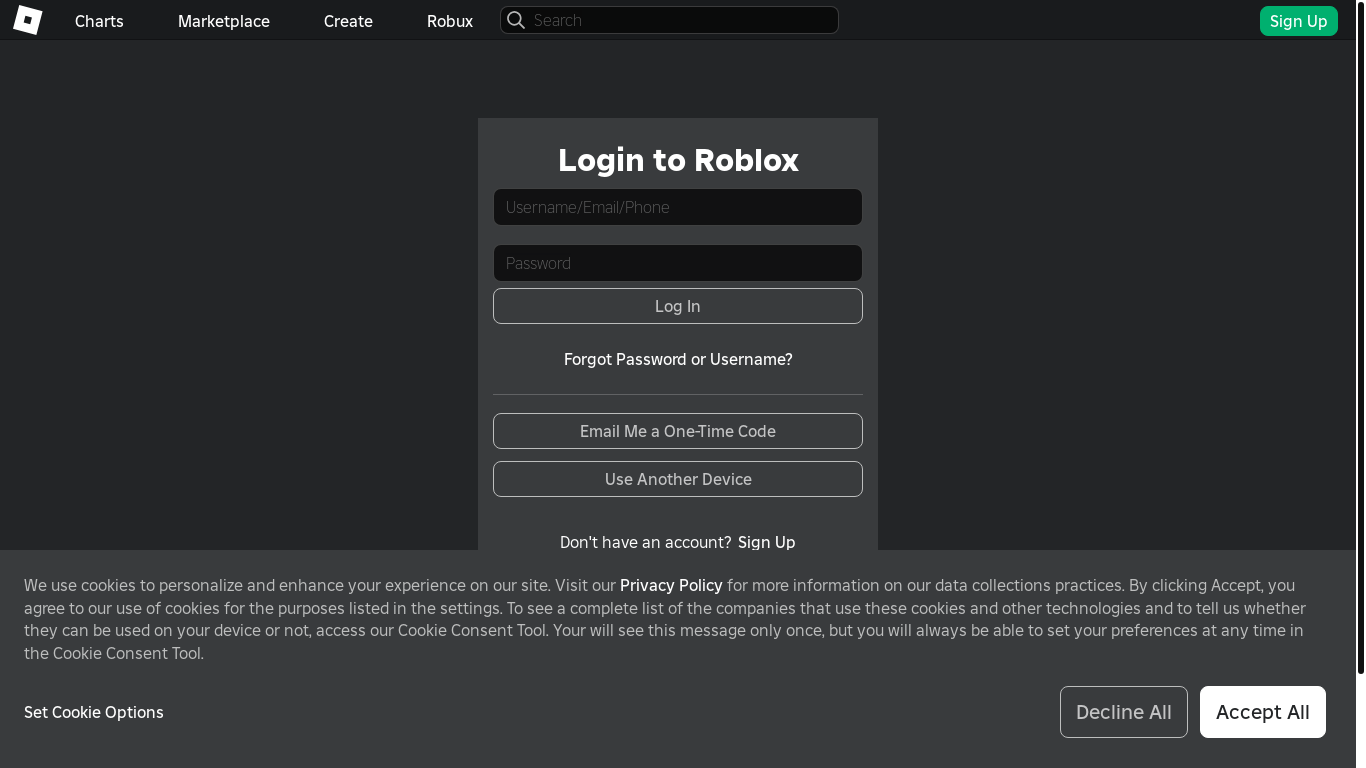Image resolution: width=1366 pixels, height=768 pixels.
Task: Open the Marketplace nav item
Action: tap(224, 21)
